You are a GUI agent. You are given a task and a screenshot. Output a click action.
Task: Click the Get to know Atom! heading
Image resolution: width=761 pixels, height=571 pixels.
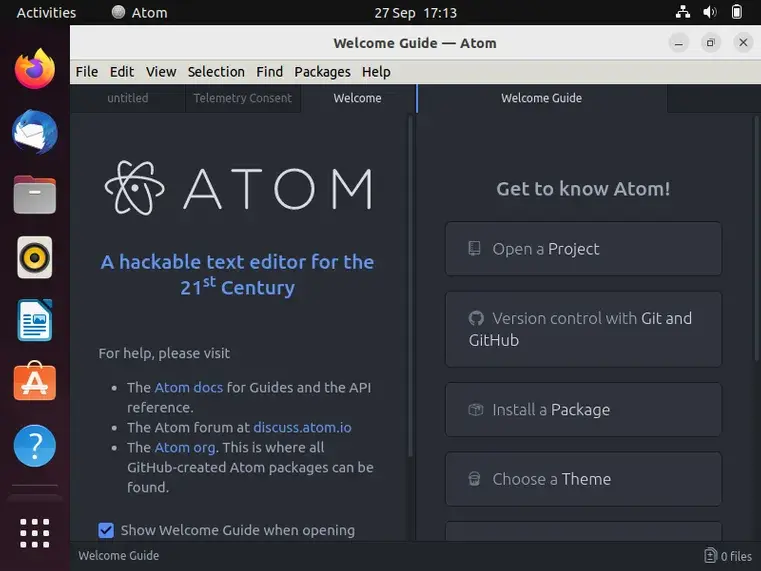click(x=583, y=189)
